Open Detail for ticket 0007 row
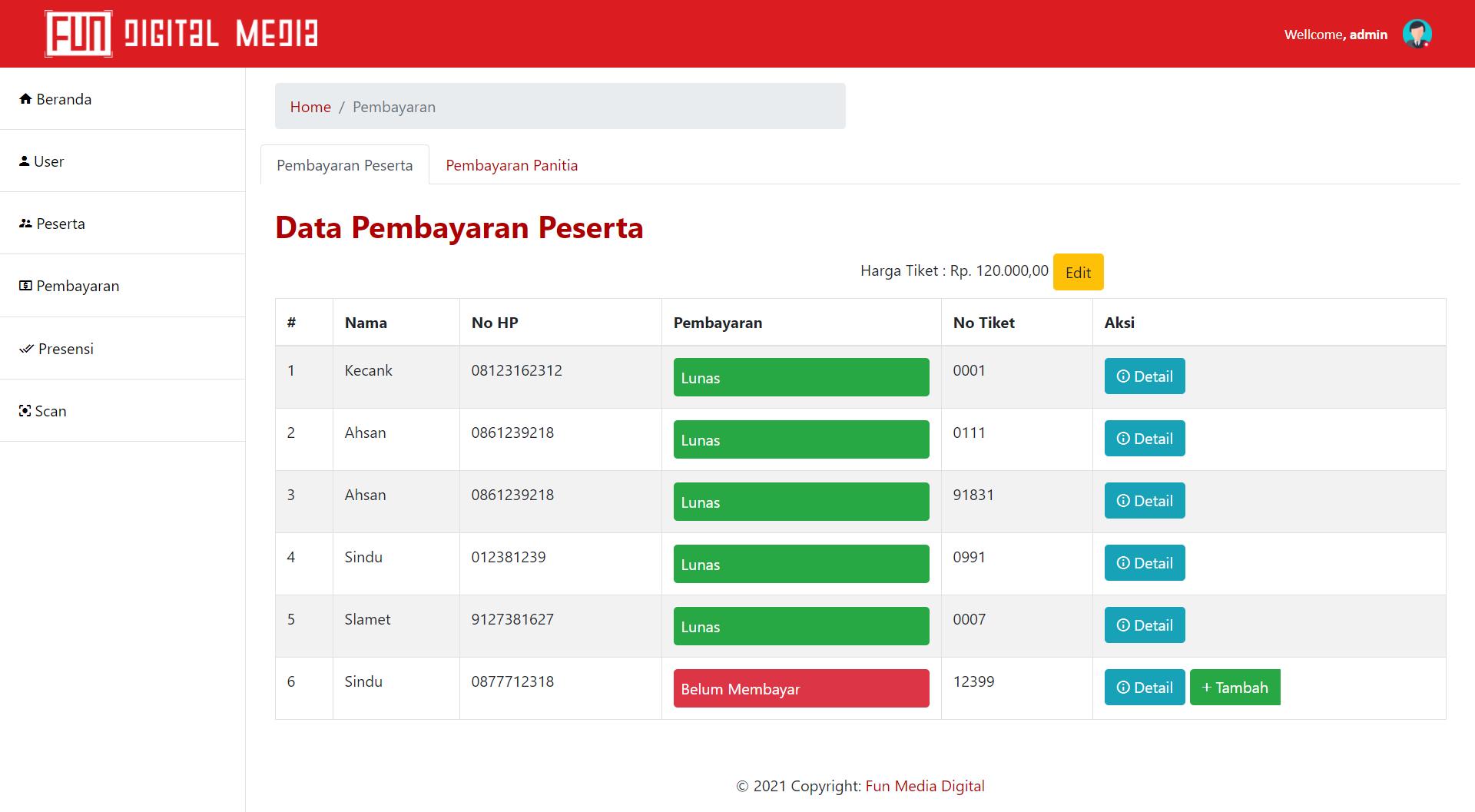Viewport: 1475px width, 812px height. (1144, 625)
